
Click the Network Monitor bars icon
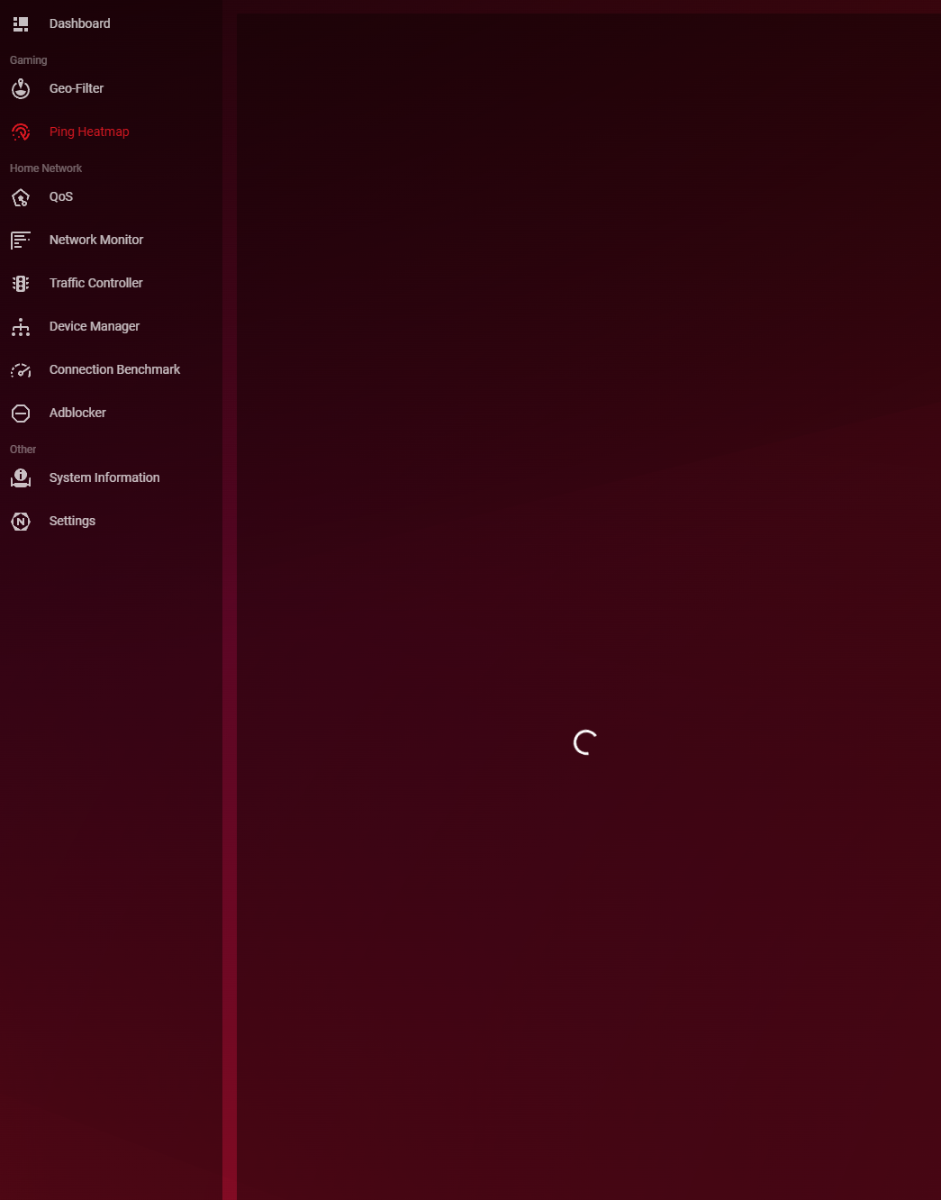(21, 240)
